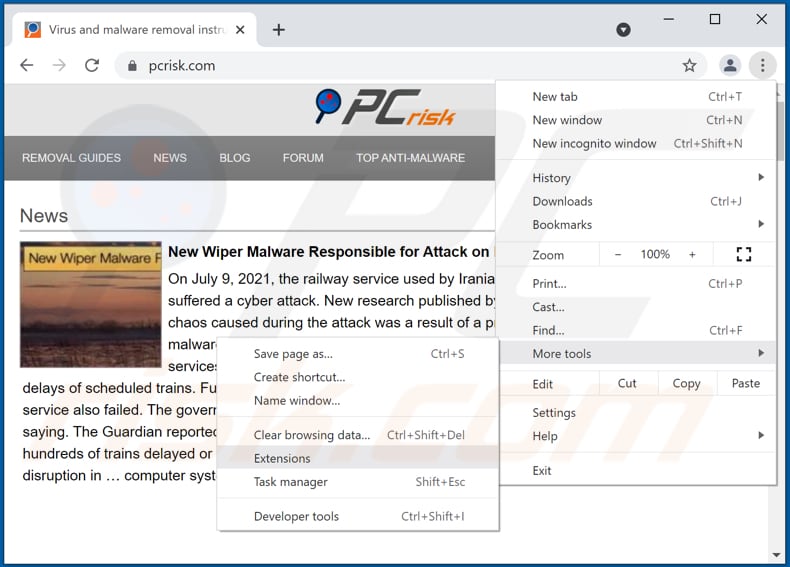
Task: Open Settings from Chrome menu
Action: (x=554, y=412)
